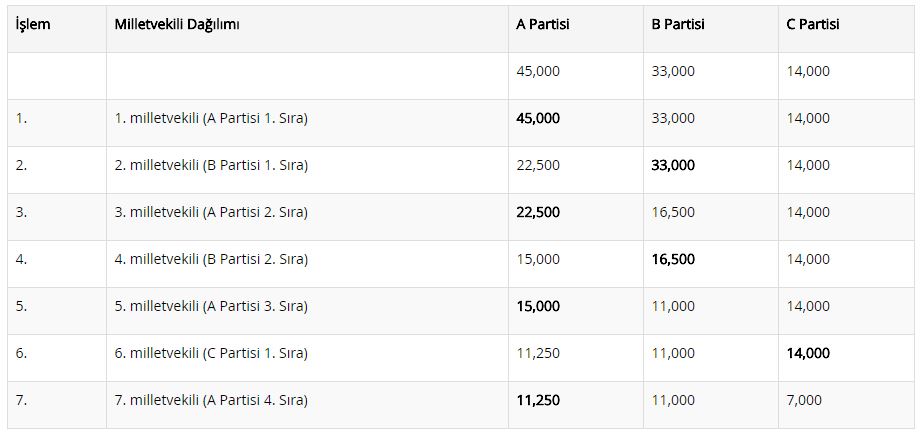Click "1. milletvekili (A Partisi 1. Sıra)" cell

pos(211,118)
